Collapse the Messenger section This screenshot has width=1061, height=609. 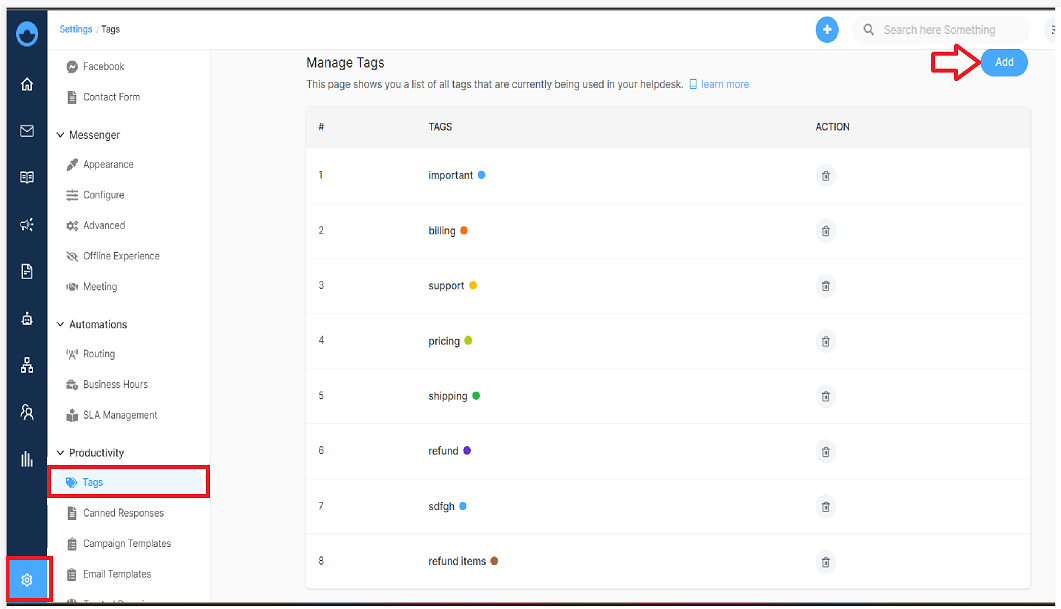[x=60, y=135]
